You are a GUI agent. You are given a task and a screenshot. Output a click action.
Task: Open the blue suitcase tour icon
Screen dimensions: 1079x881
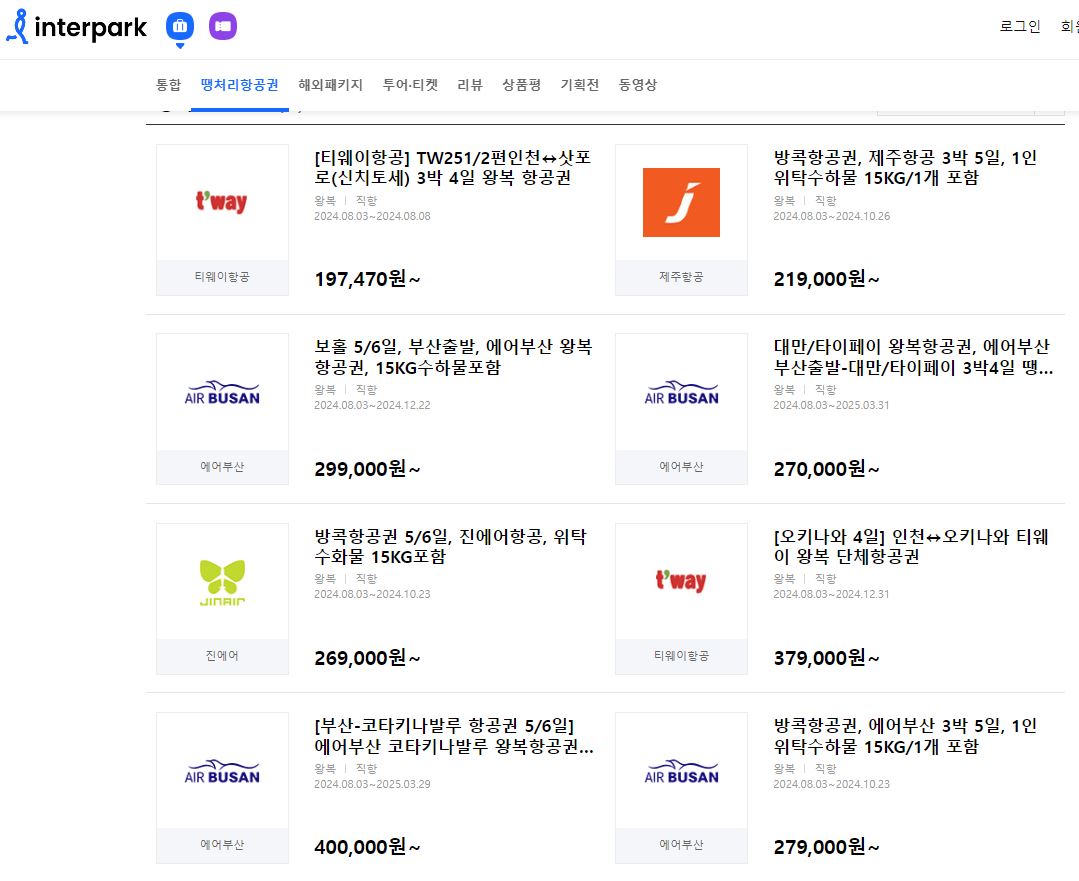(x=180, y=28)
